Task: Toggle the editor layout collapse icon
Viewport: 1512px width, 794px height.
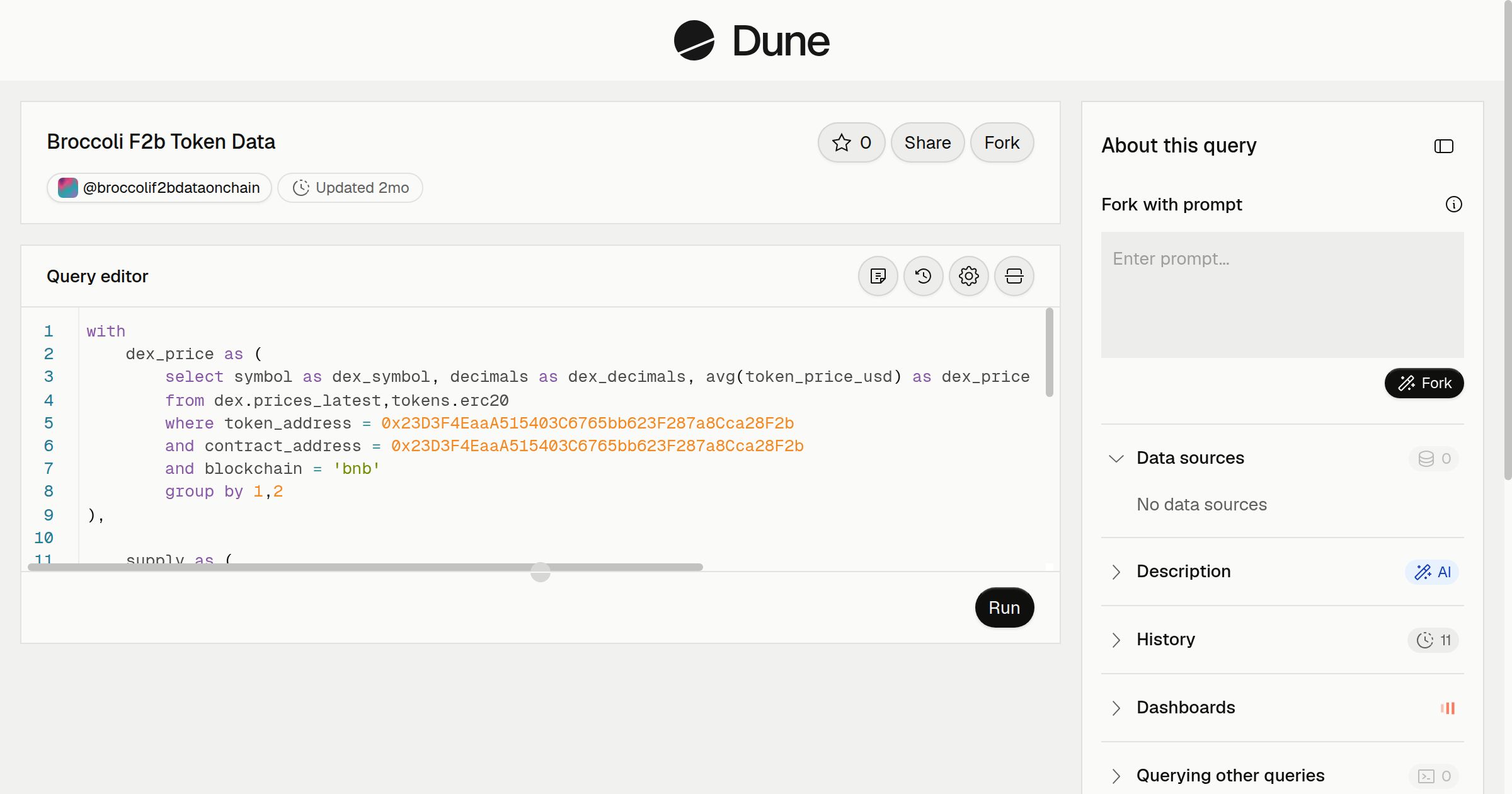Action: (1014, 276)
